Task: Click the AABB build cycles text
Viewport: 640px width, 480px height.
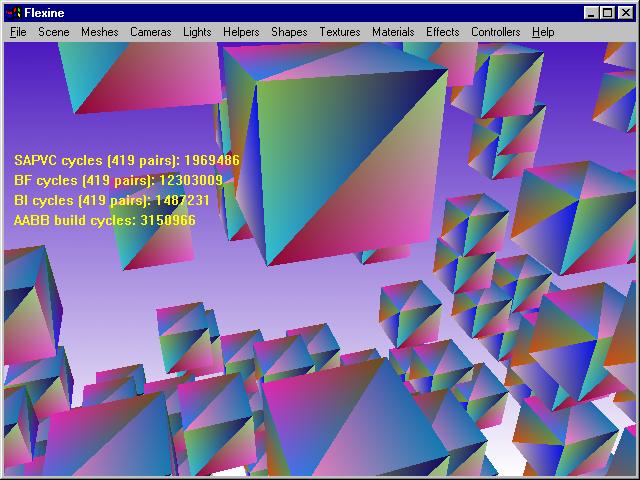Action: (104, 220)
